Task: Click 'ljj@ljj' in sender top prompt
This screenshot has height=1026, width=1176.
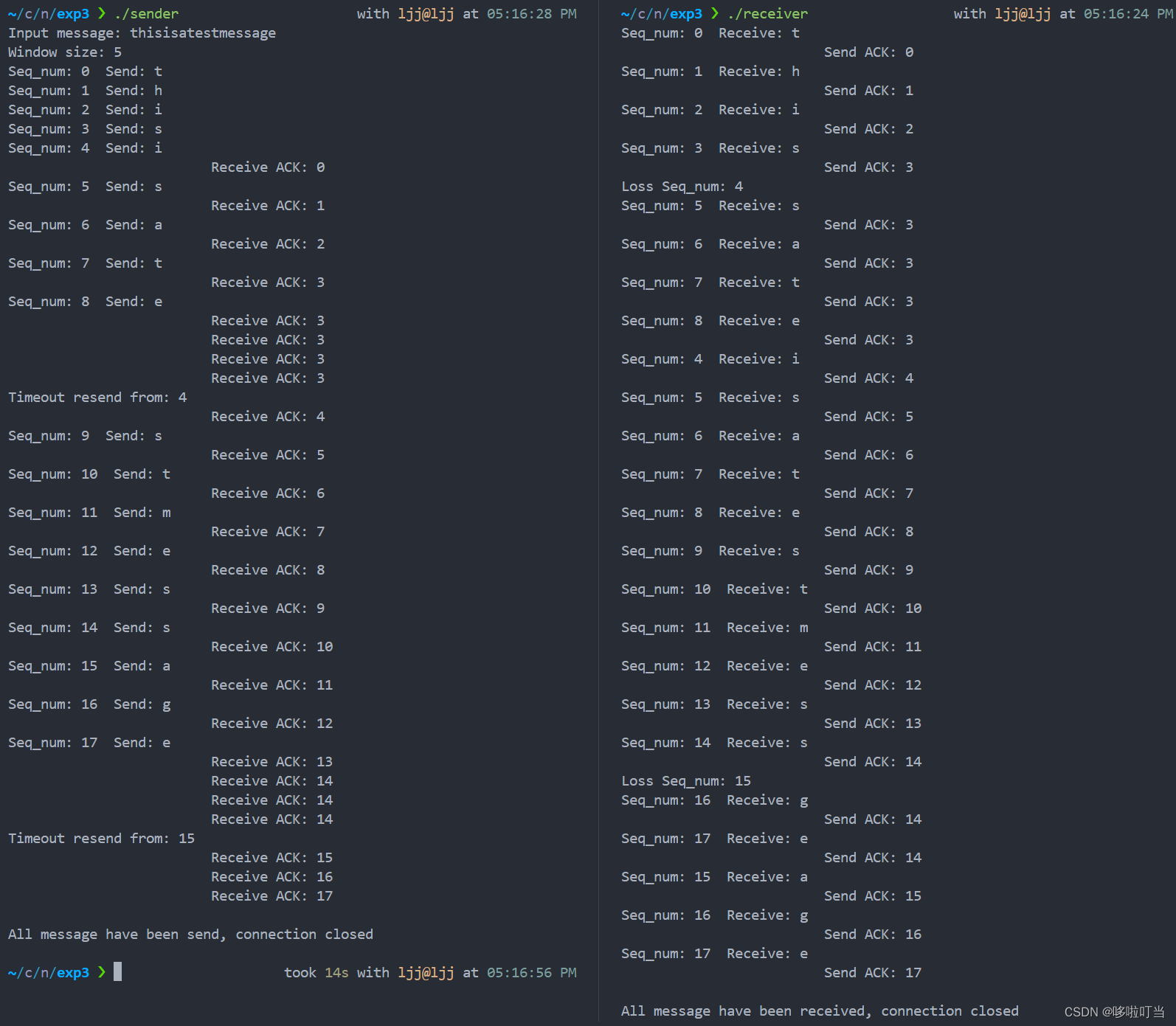Action: click(426, 14)
